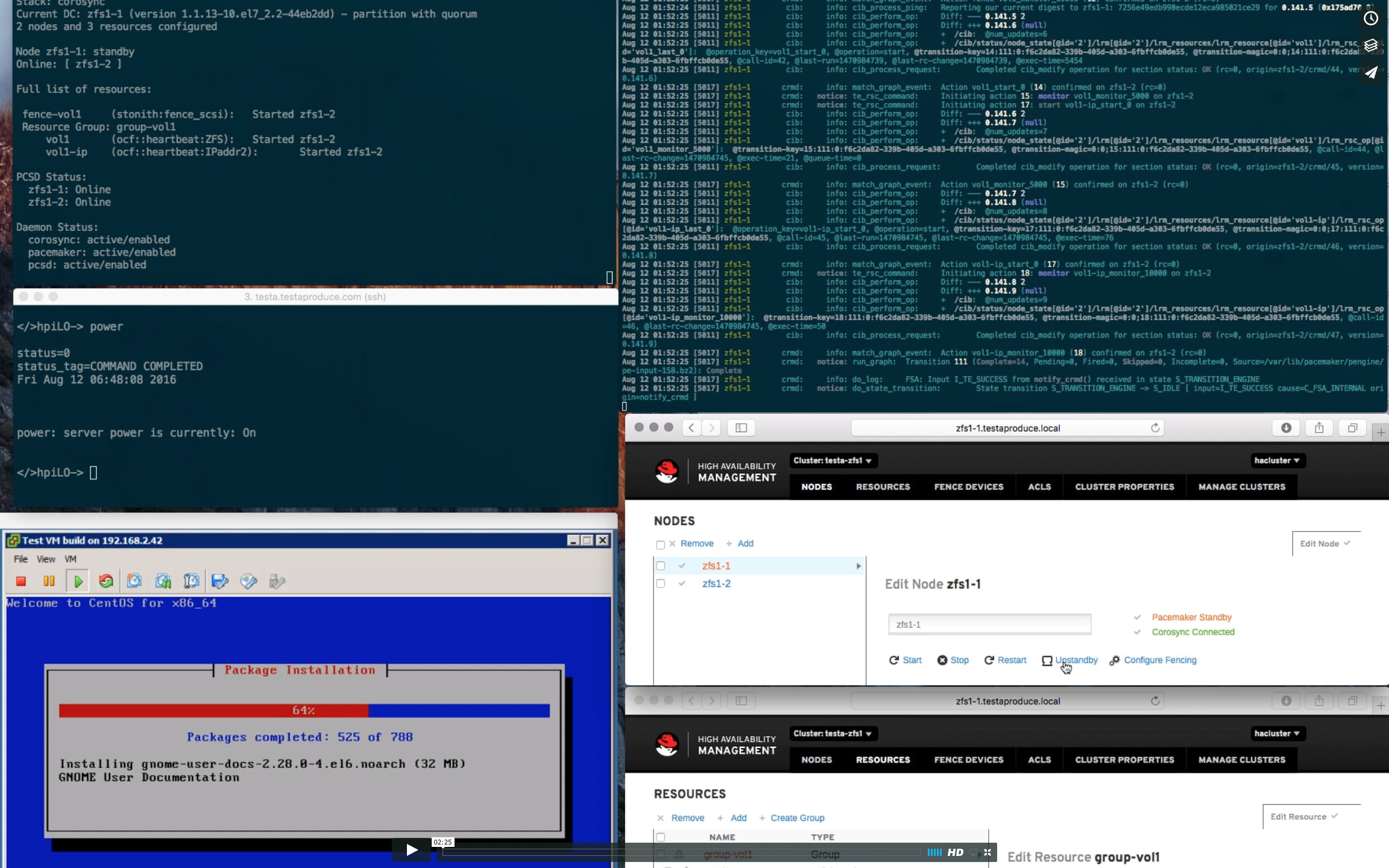Check the box next to zfs1-1

(660, 566)
